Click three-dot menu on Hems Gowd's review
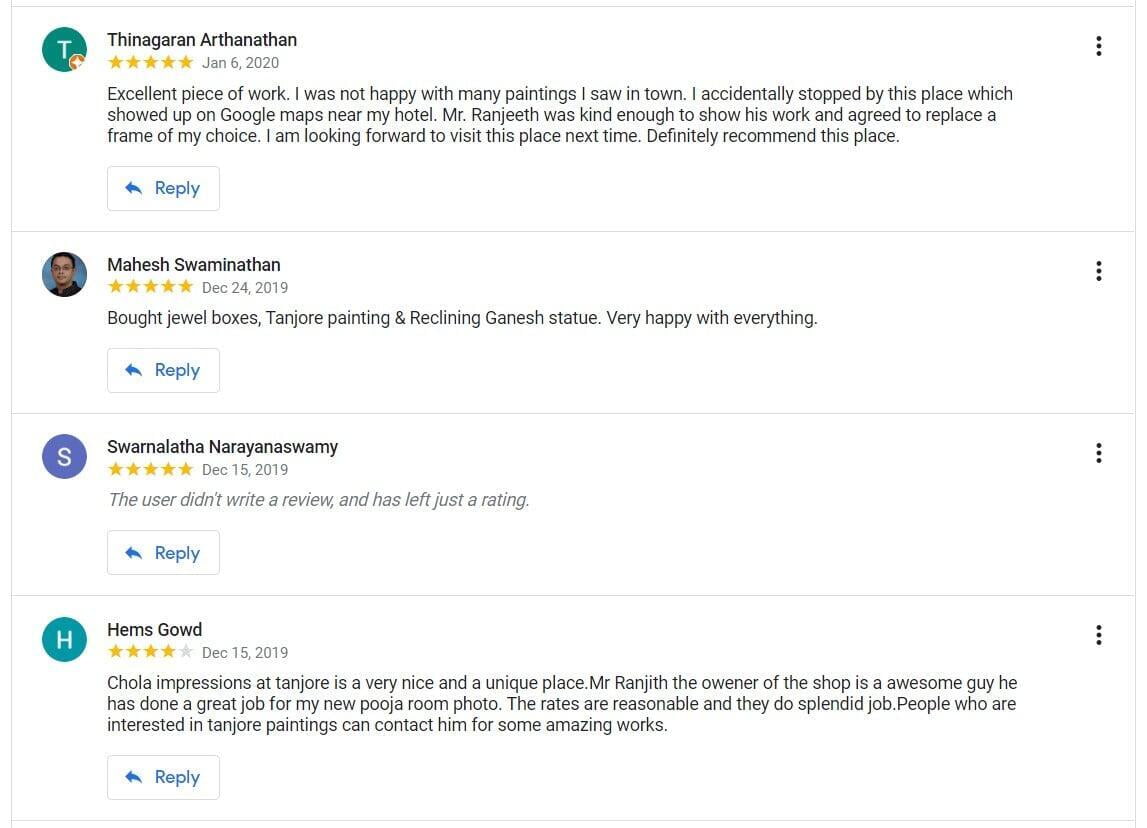Image resolution: width=1147 pixels, height=828 pixels. point(1098,635)
